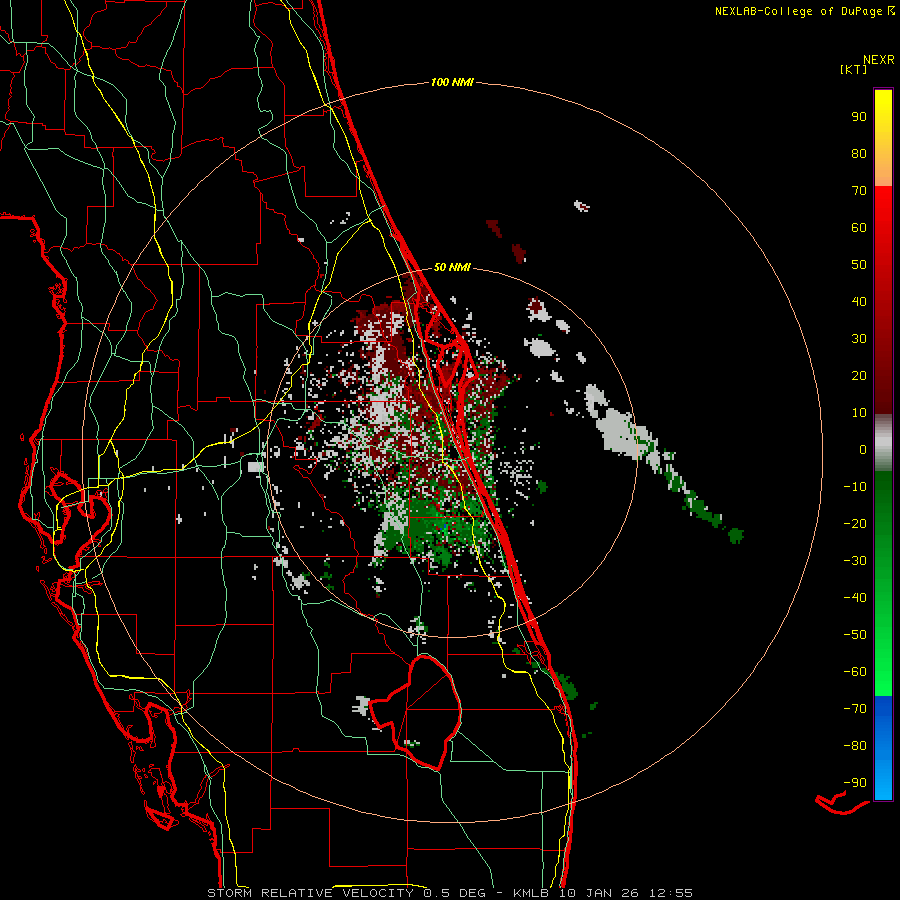Select the gray zero-velocity color bar segment
This screenshot has width=900, height=900.
pos(883,443)
